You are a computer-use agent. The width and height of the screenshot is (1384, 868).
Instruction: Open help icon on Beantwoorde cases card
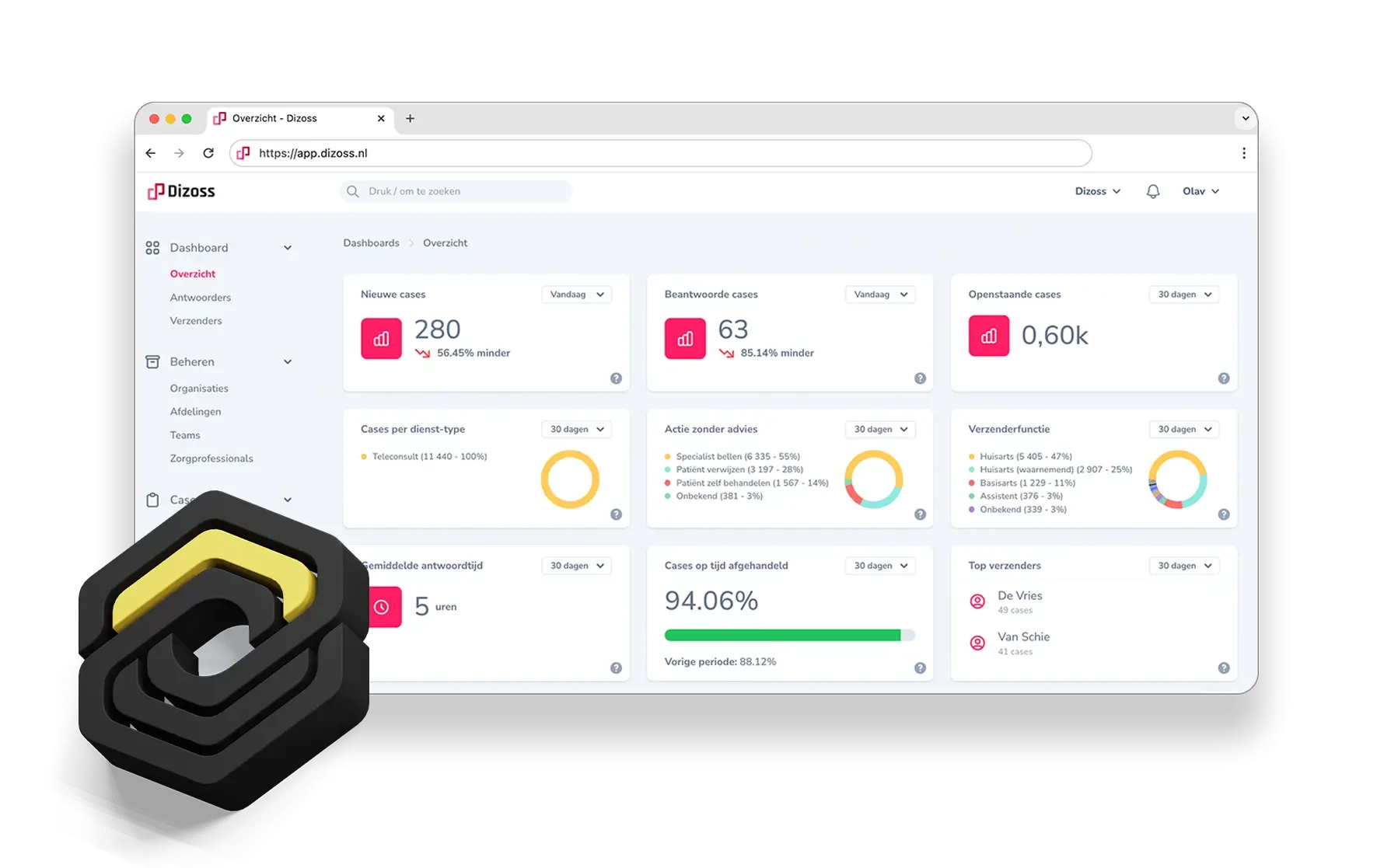pos(920,378)
